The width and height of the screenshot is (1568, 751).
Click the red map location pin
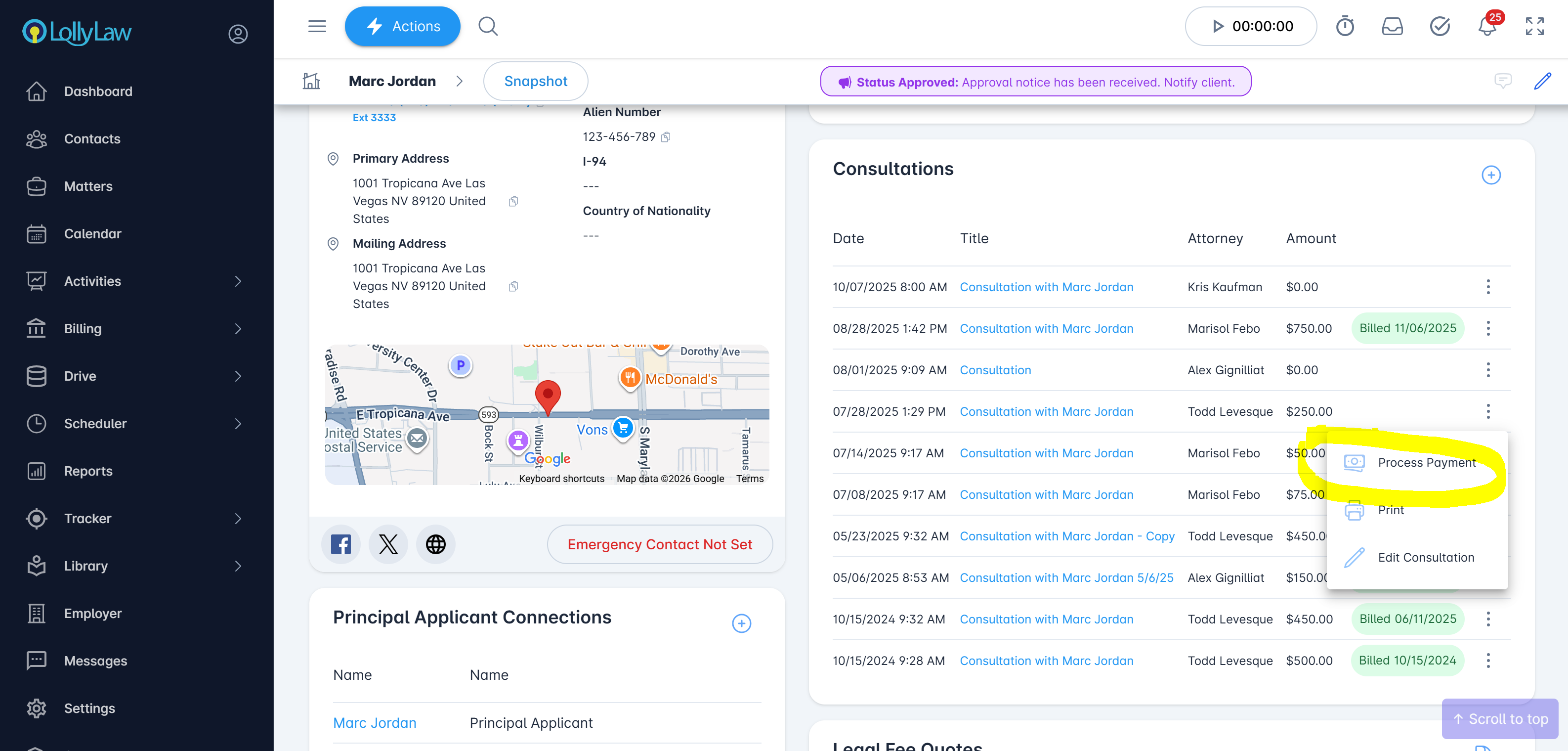coord(547,396)
